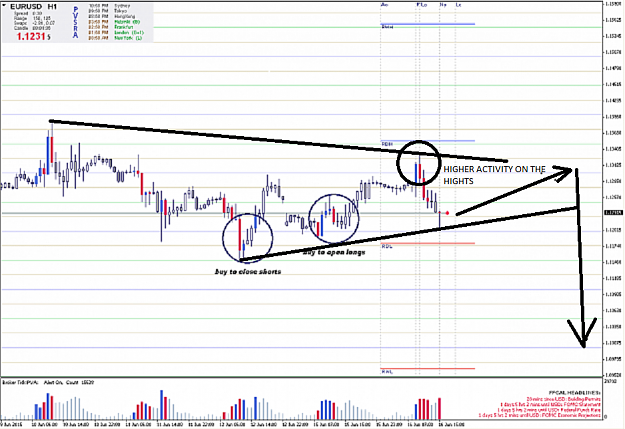
Task: Select the red 1.1231 bid price readout
Action: click(x=33, y=36)
